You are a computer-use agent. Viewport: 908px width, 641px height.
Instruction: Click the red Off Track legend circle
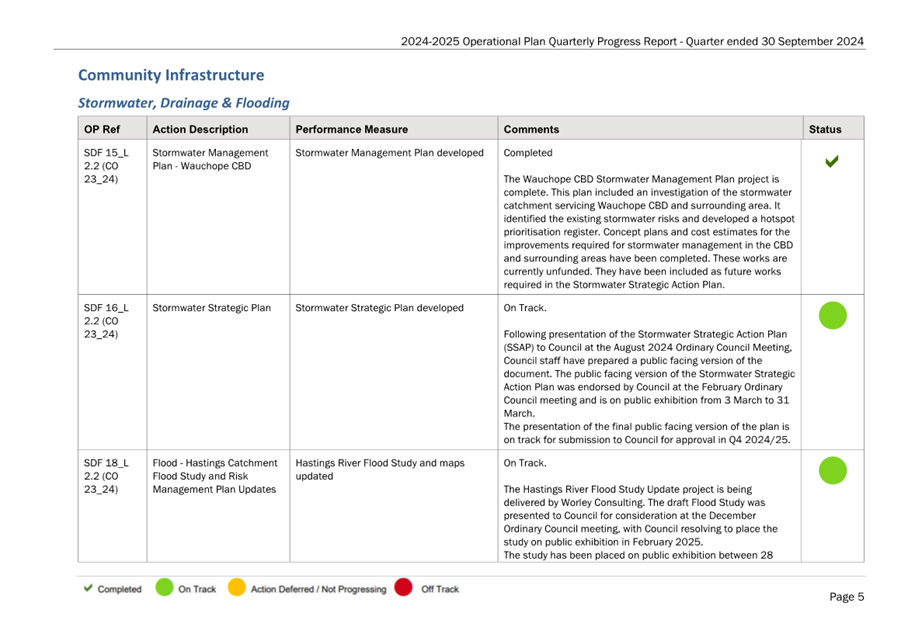[x=403, y=587]
